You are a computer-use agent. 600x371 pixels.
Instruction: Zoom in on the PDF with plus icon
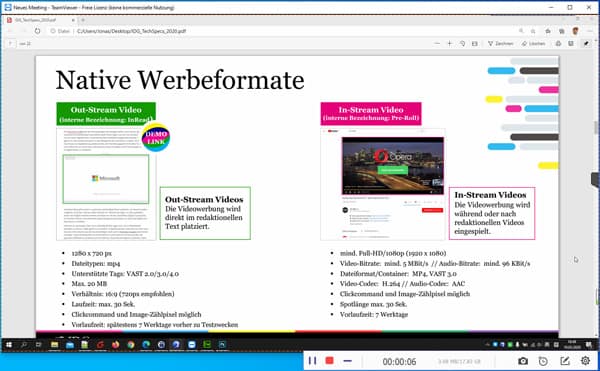tap(450, 44)
